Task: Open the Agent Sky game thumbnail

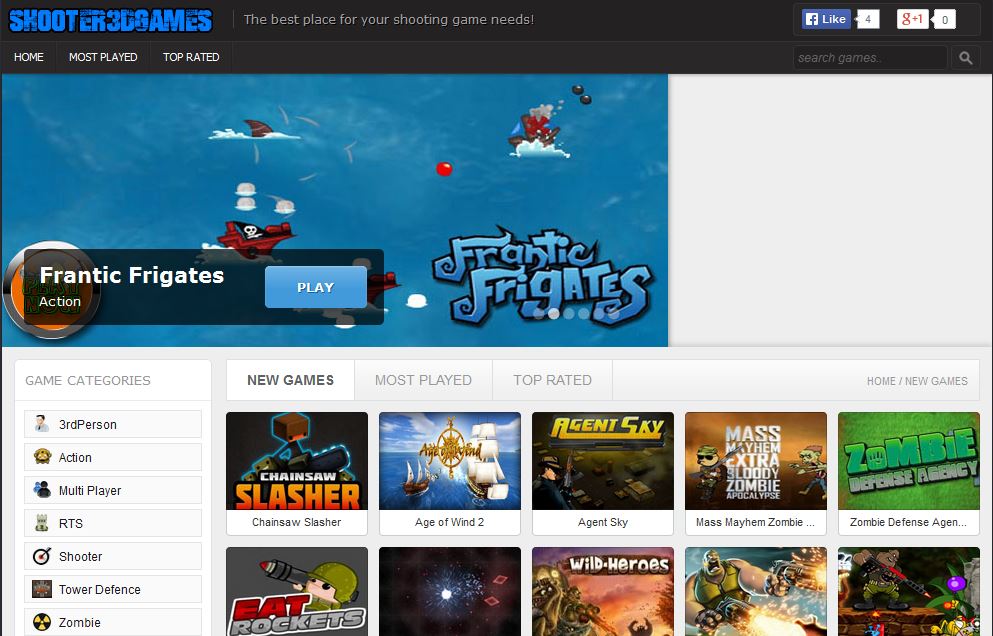Action: point(603,461)
